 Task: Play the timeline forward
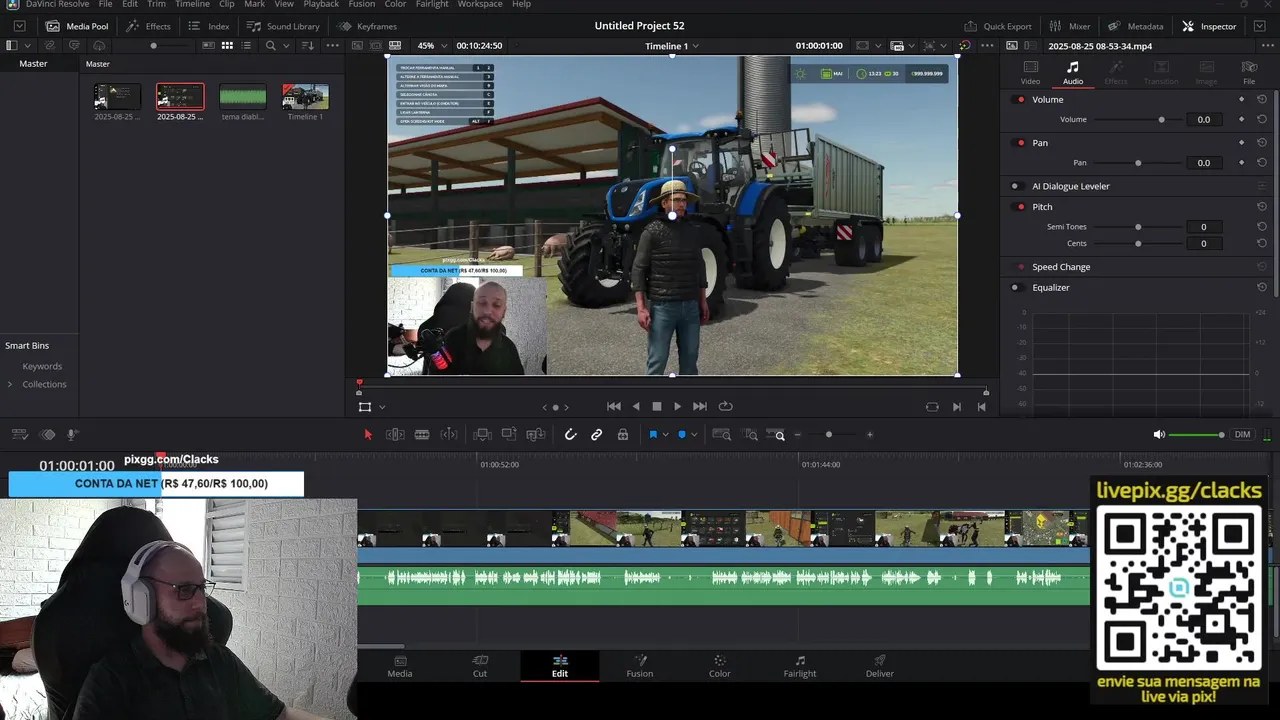tap(677, 406)
